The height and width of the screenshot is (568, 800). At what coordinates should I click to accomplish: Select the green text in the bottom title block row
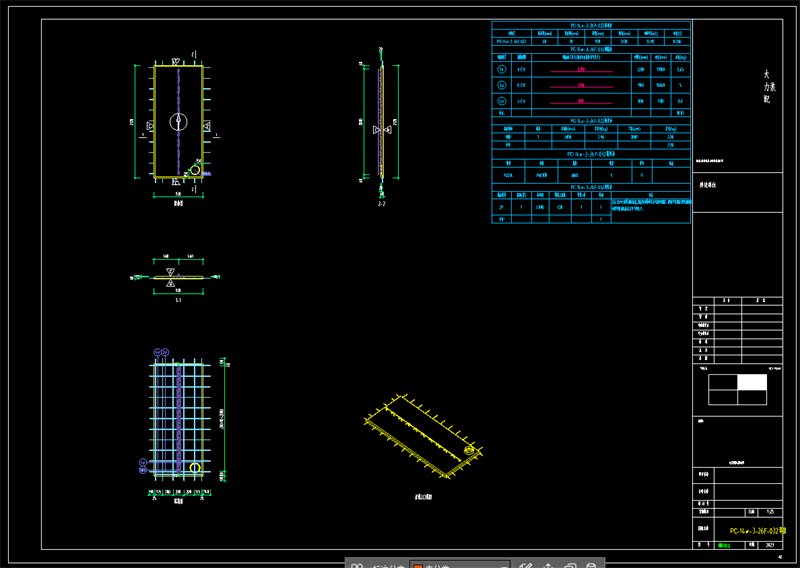pos(724,546)
